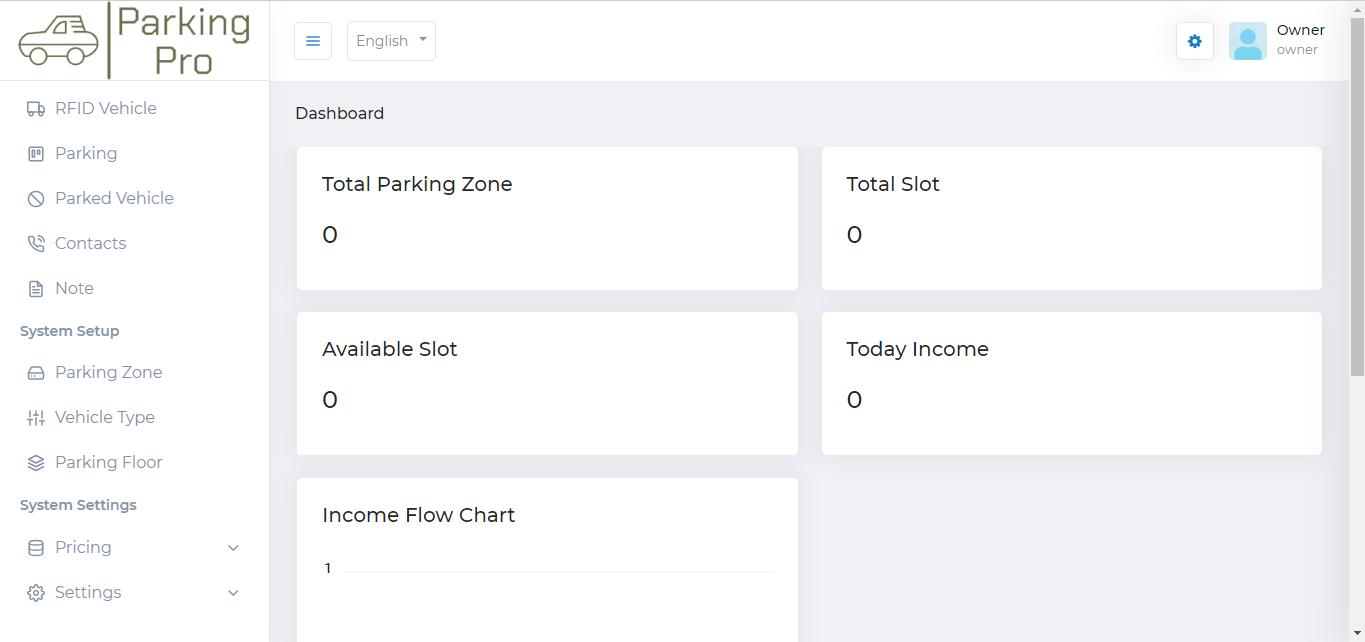Click the page vertical scrollbar

click(1356, 200)
